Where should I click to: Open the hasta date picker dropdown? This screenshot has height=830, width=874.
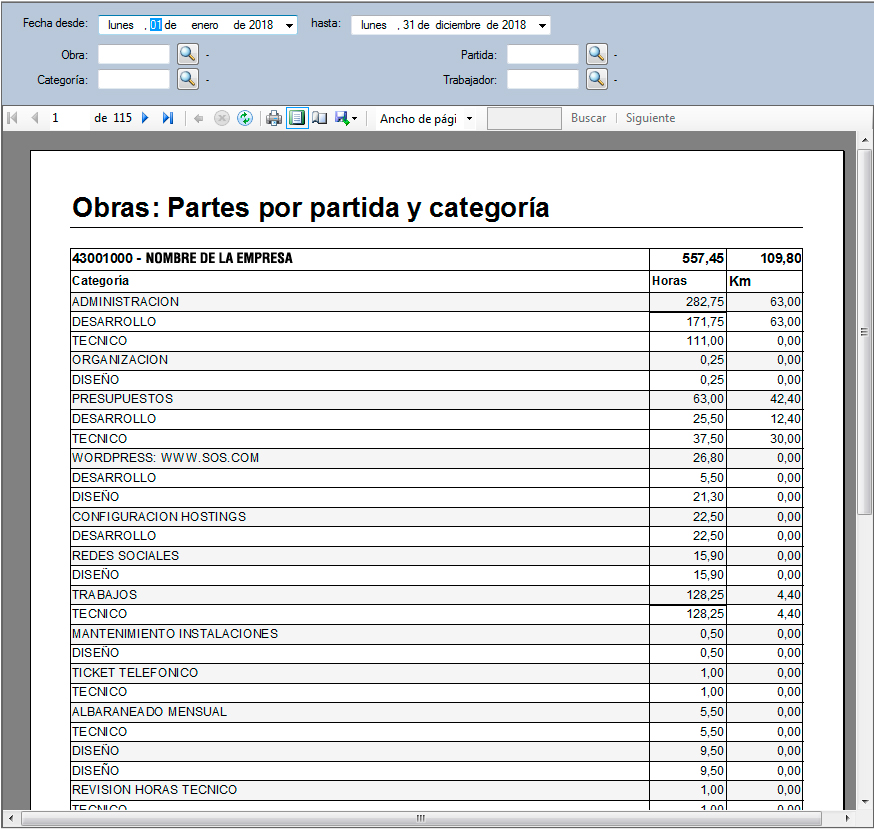(x=542, y=25)
